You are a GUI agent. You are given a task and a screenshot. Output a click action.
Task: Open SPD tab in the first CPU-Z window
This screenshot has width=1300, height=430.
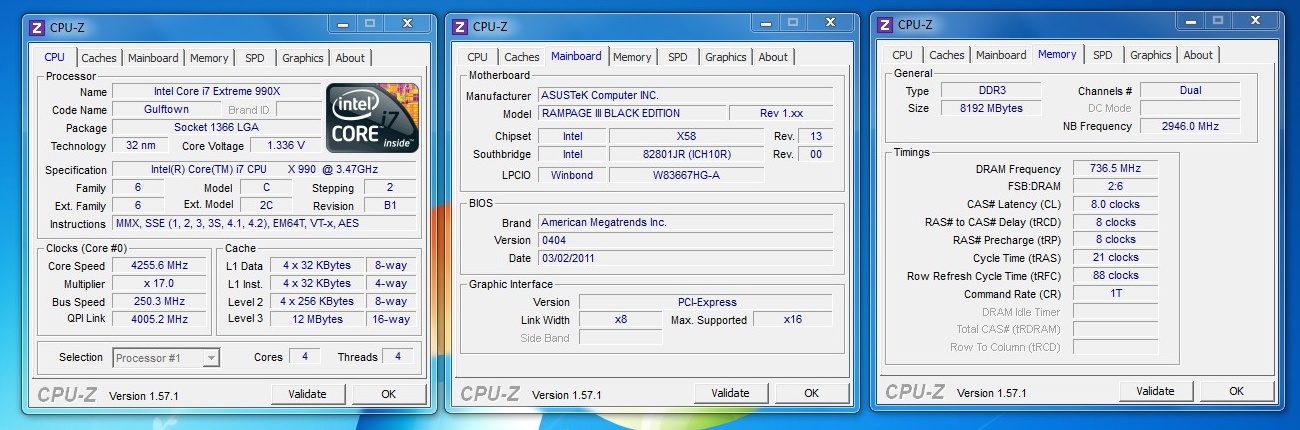click(x=255, y=58)
